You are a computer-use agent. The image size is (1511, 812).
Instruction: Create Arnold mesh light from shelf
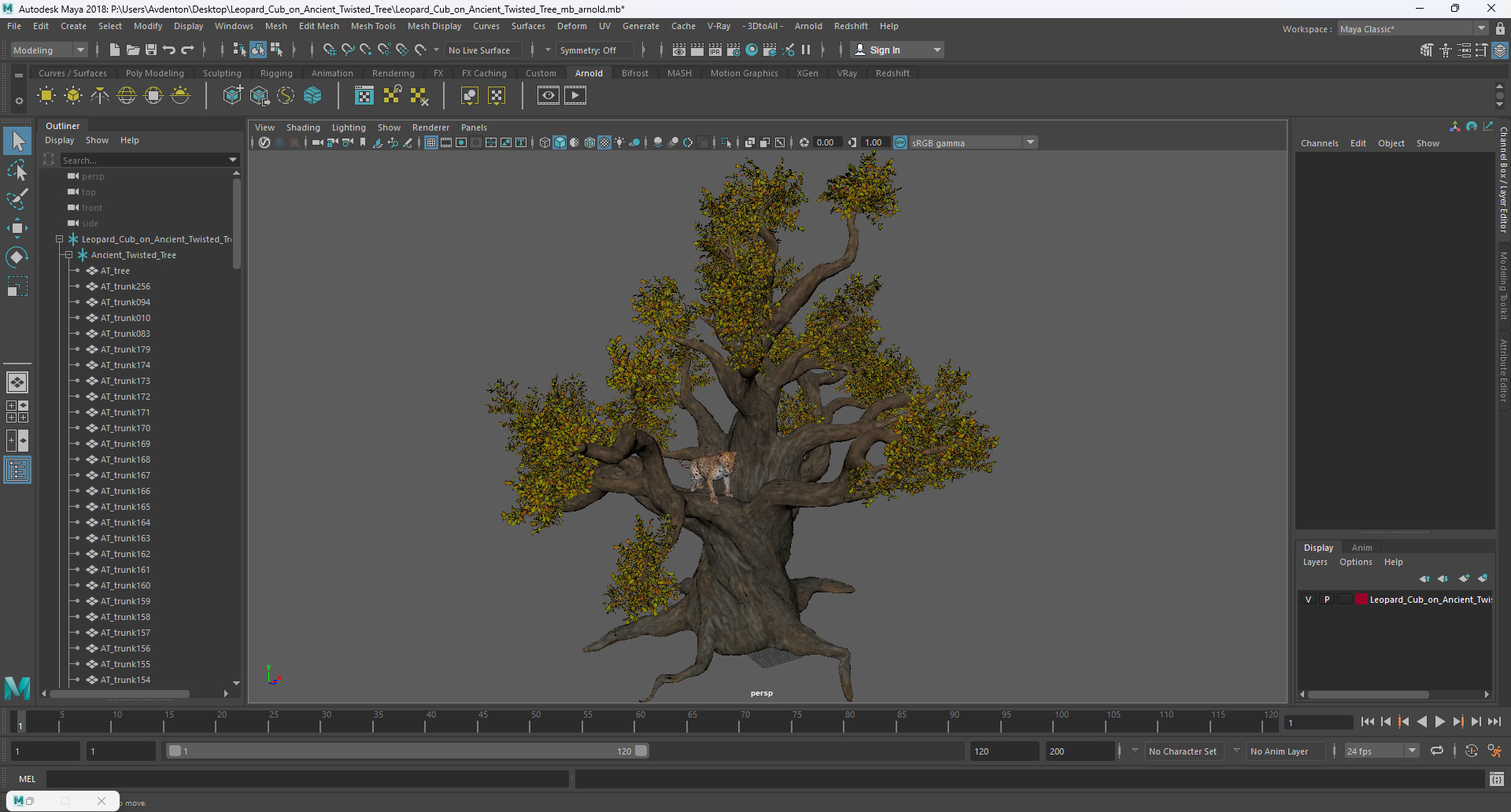coord(73,96)
